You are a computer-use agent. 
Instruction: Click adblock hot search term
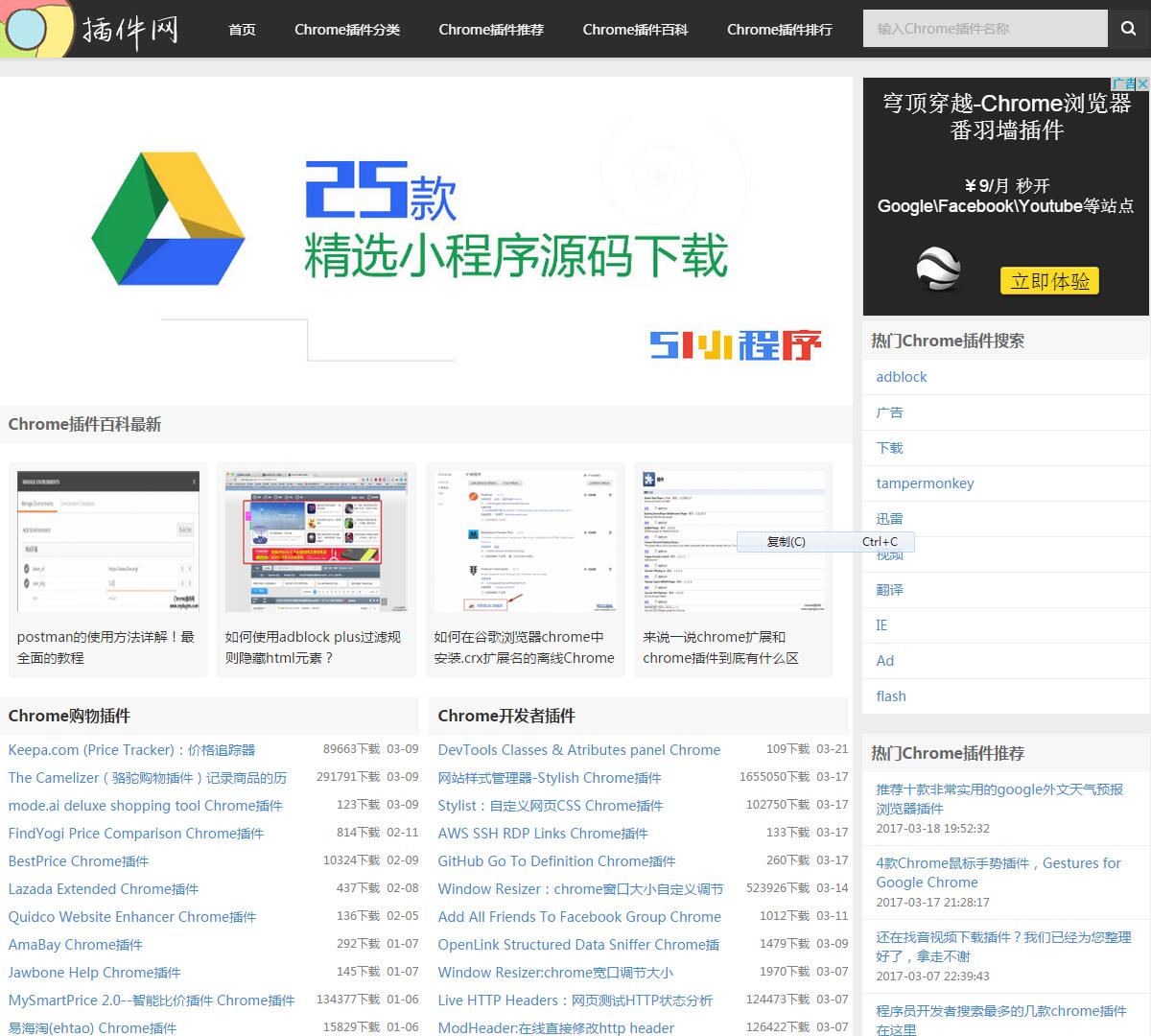(x=902, y=377)
